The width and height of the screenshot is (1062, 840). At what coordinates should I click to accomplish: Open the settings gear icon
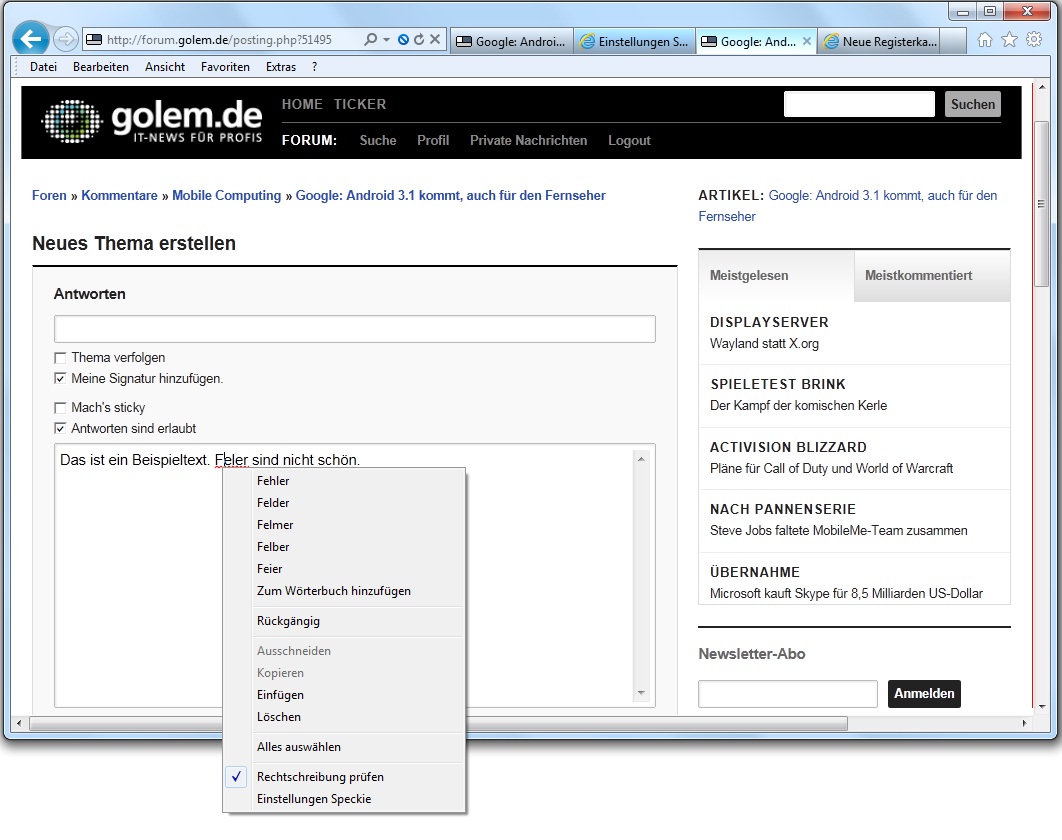[1033, 39]
